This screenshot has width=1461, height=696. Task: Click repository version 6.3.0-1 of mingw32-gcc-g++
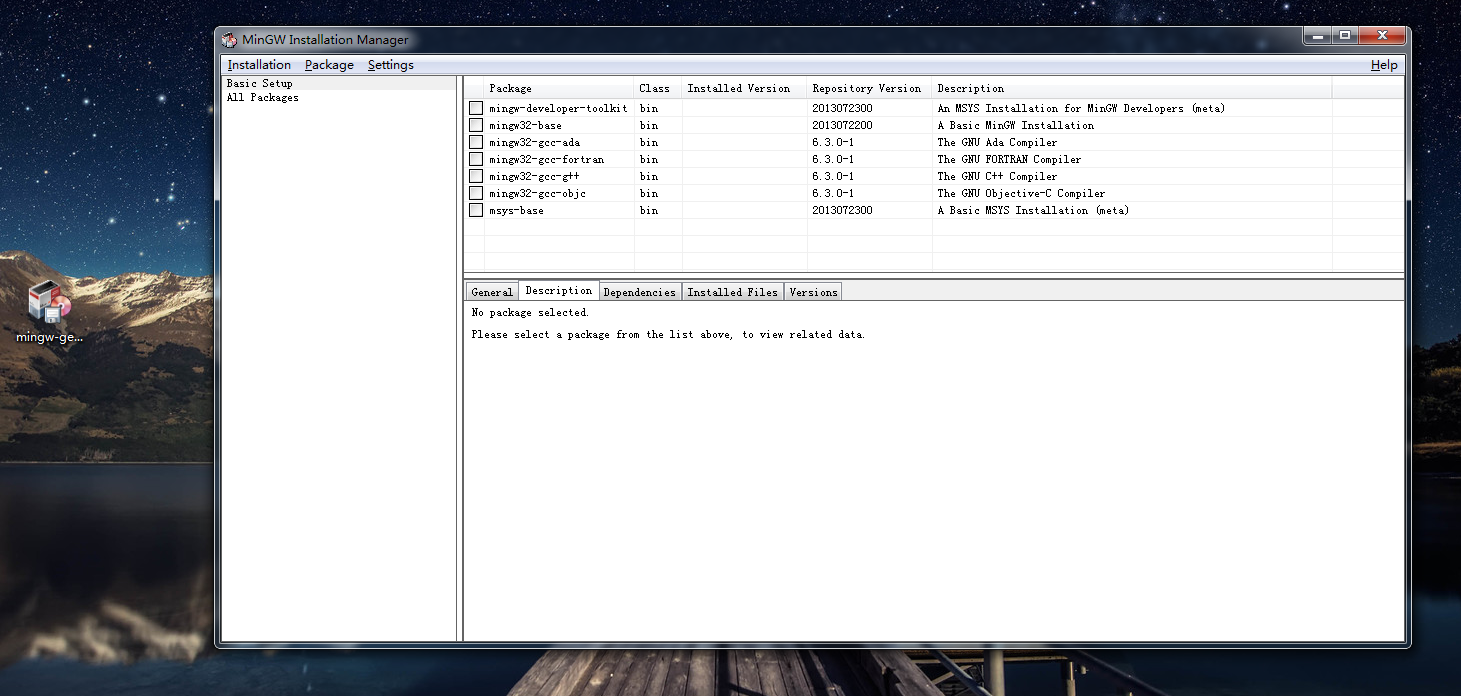pos(833,176)
